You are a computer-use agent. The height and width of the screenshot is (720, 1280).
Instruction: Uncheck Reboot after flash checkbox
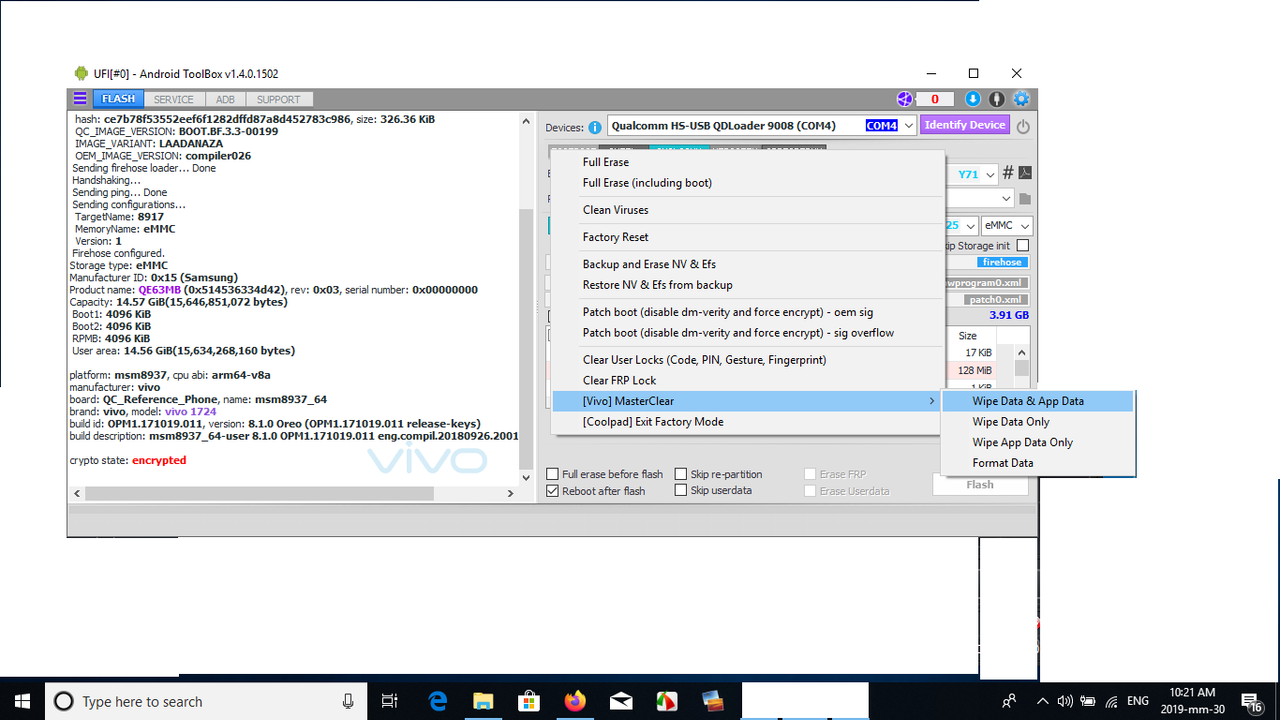pyautogui.click(x=552, y=491)
